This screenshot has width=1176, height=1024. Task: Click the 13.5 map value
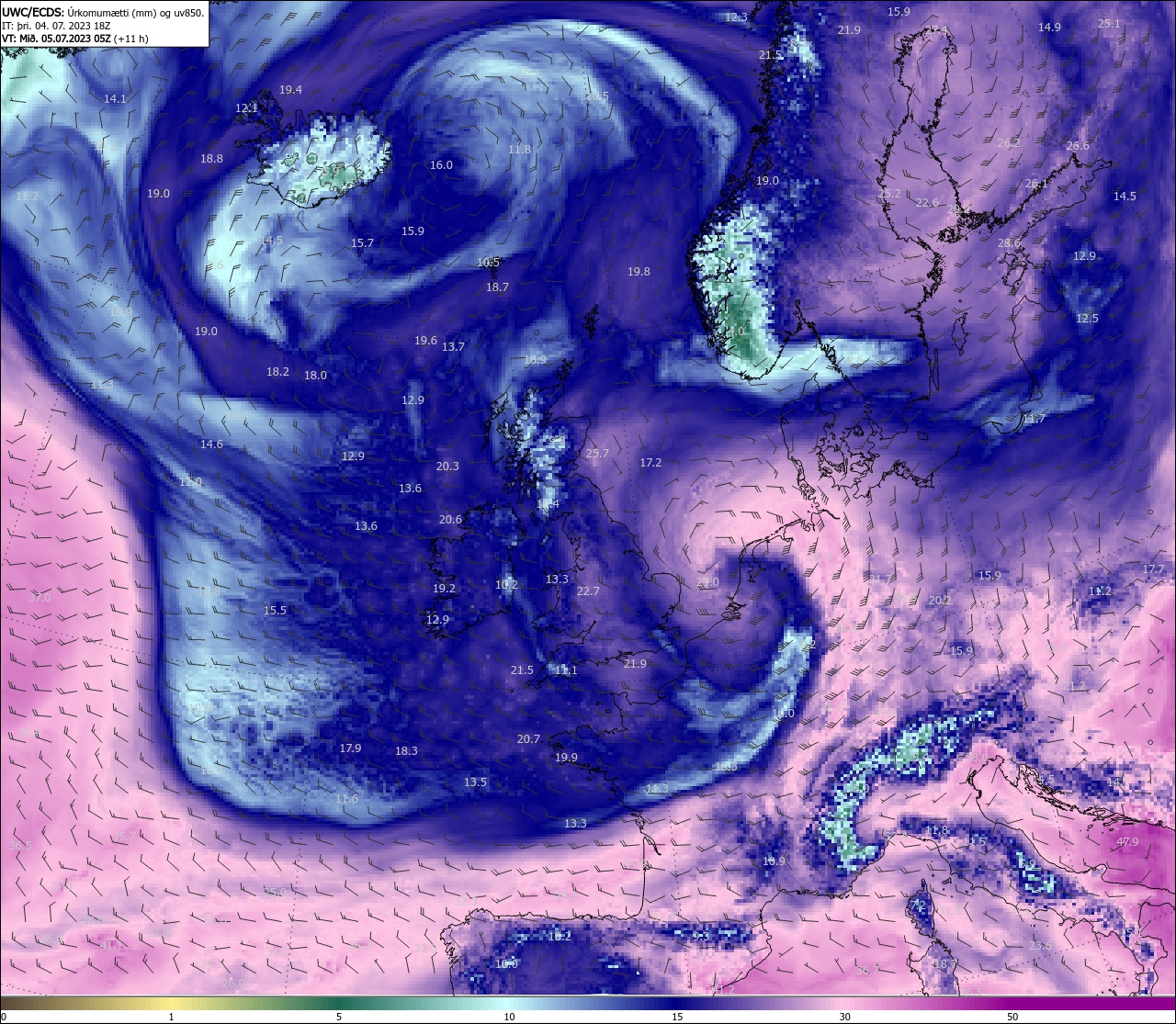475,782
